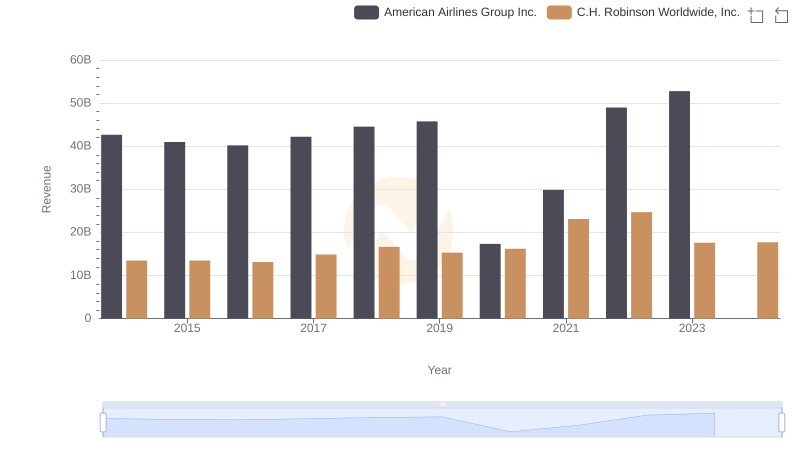Click the 2015 x-axis label
800x461 pixels.
(187, 328)
